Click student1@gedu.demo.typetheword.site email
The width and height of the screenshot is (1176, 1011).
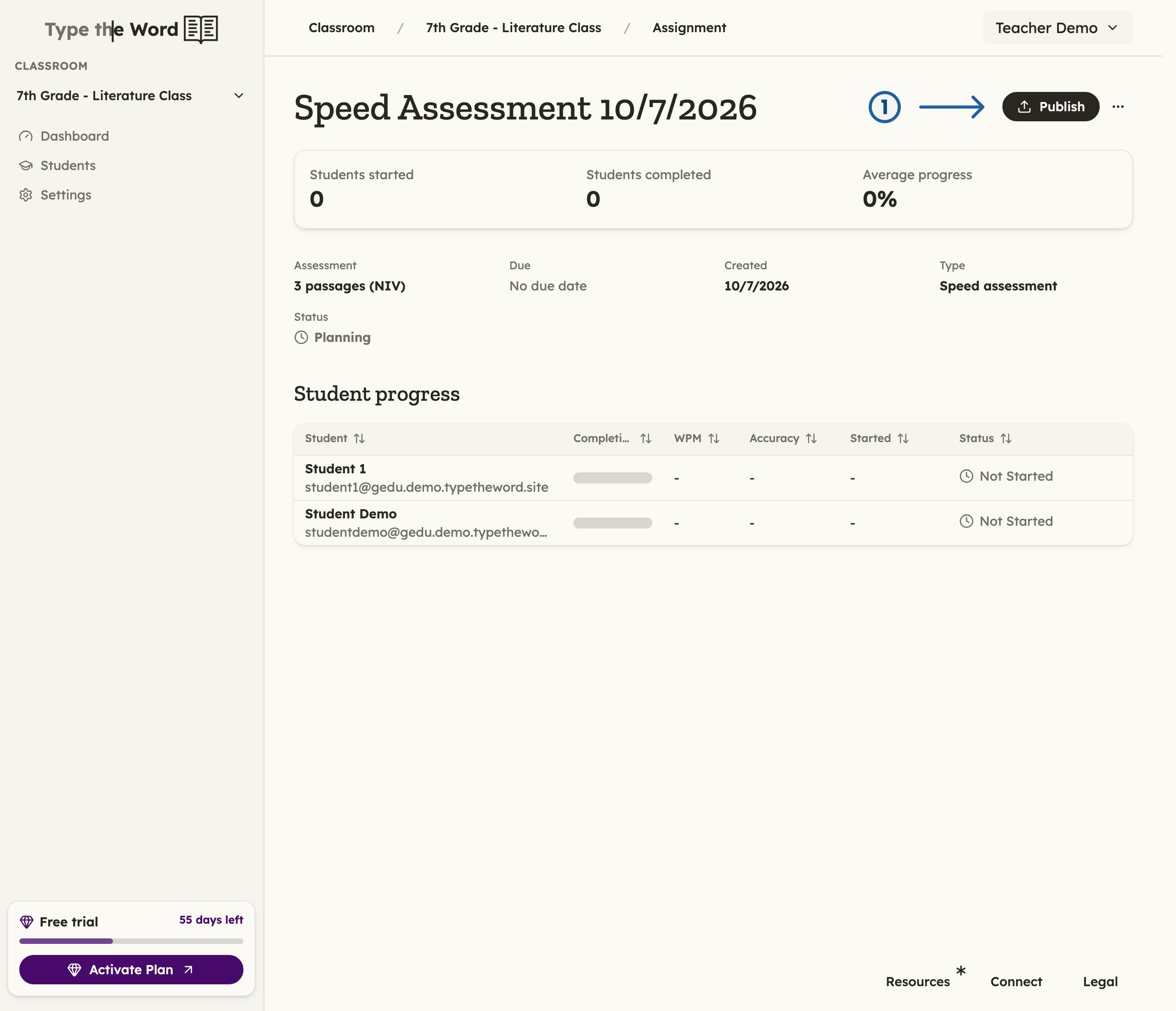[426, 487]
